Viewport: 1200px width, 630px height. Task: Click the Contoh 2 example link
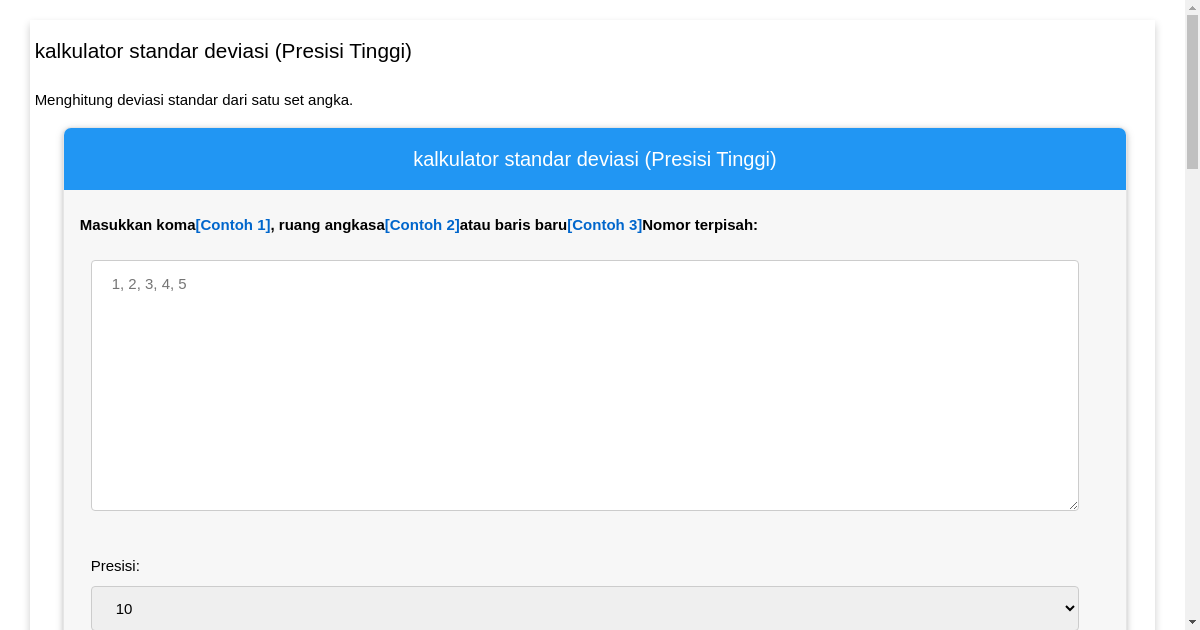[x=422, y=225]
